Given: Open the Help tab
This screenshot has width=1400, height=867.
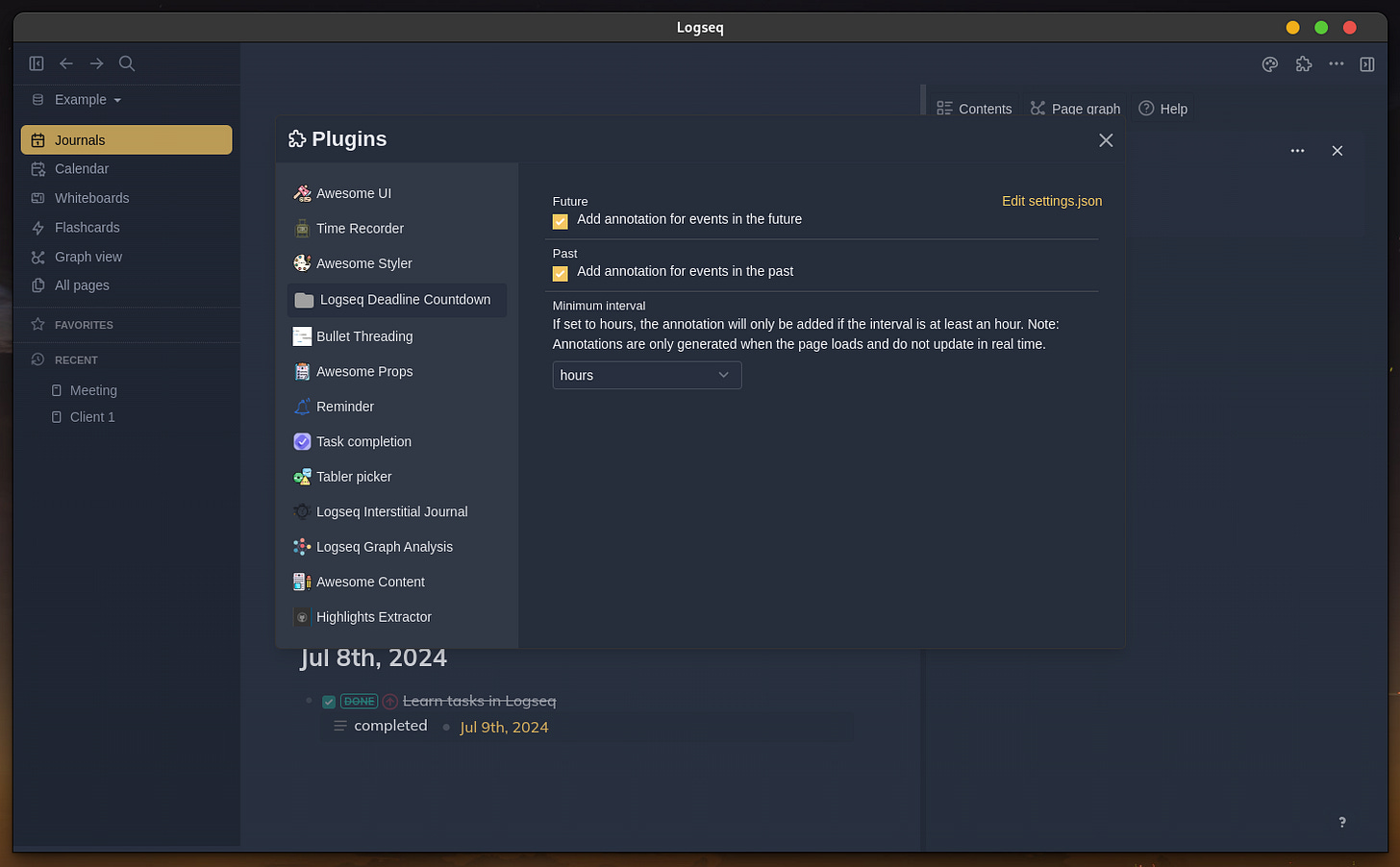Looking at the screenshot, I should [1163, 109].
